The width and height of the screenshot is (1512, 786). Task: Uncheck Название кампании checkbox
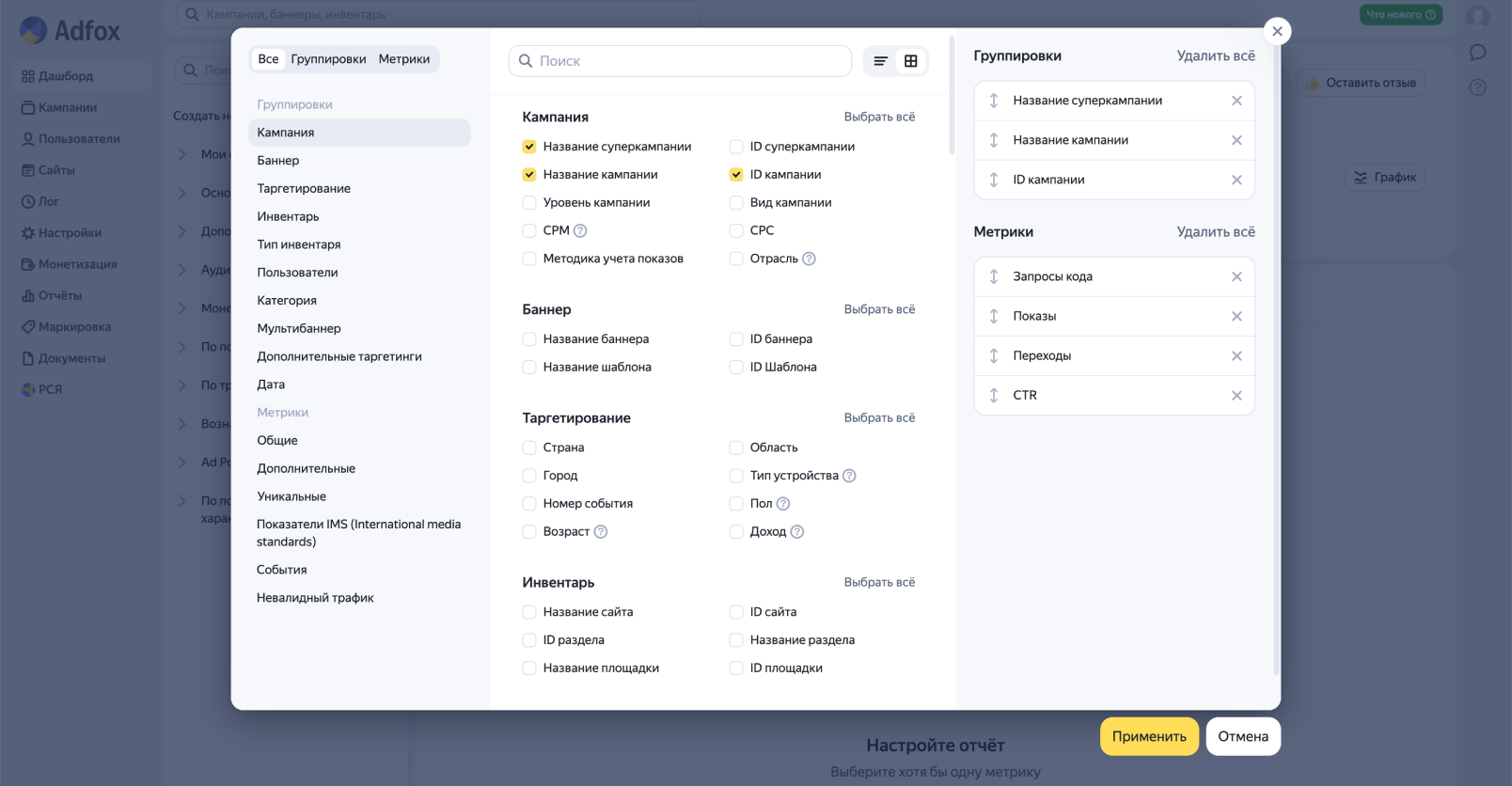(529, 175)
